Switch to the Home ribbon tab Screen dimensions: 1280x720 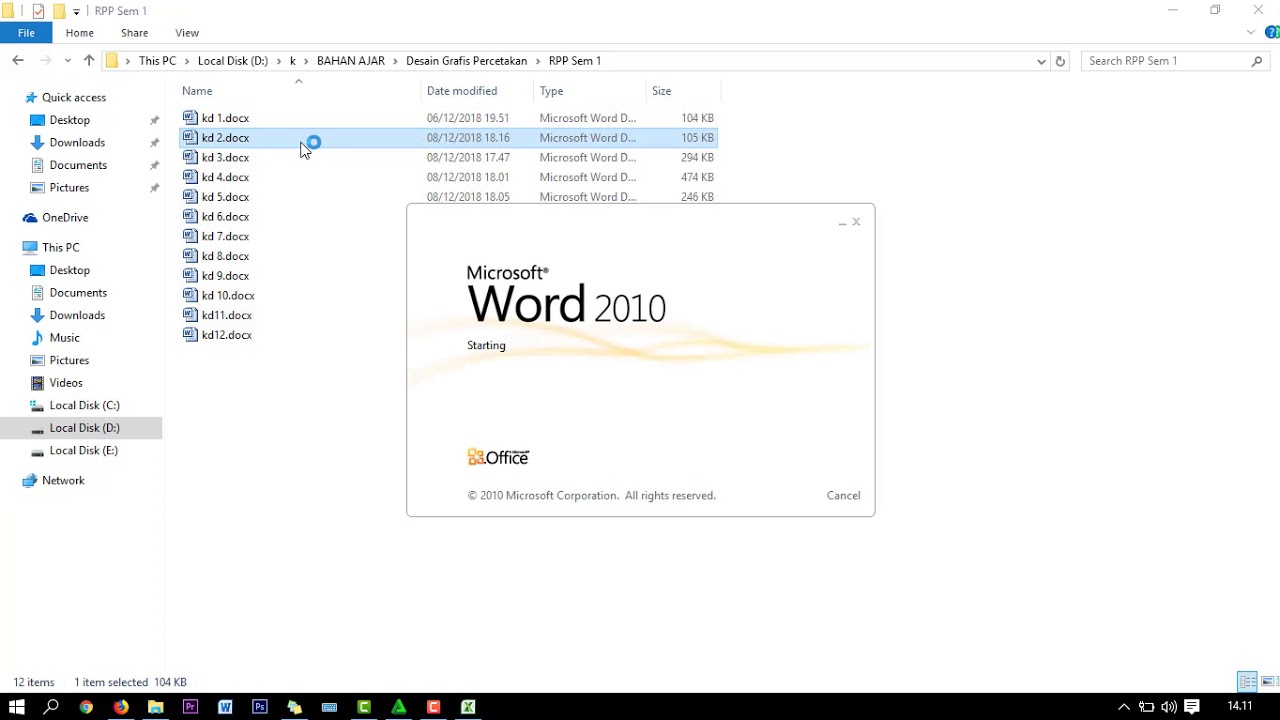tap(80, 33)
